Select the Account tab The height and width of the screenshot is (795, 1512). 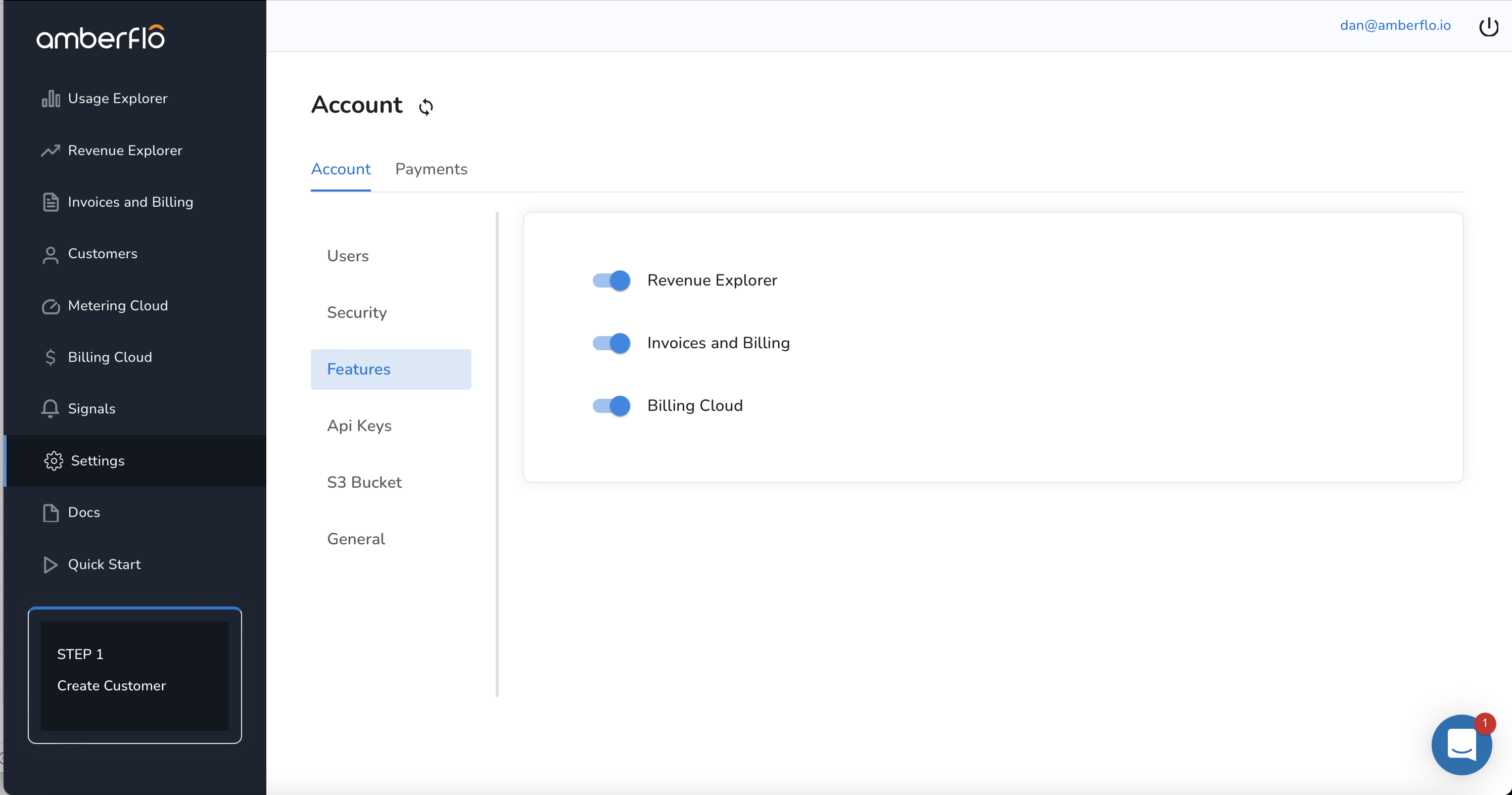point(341,169)
